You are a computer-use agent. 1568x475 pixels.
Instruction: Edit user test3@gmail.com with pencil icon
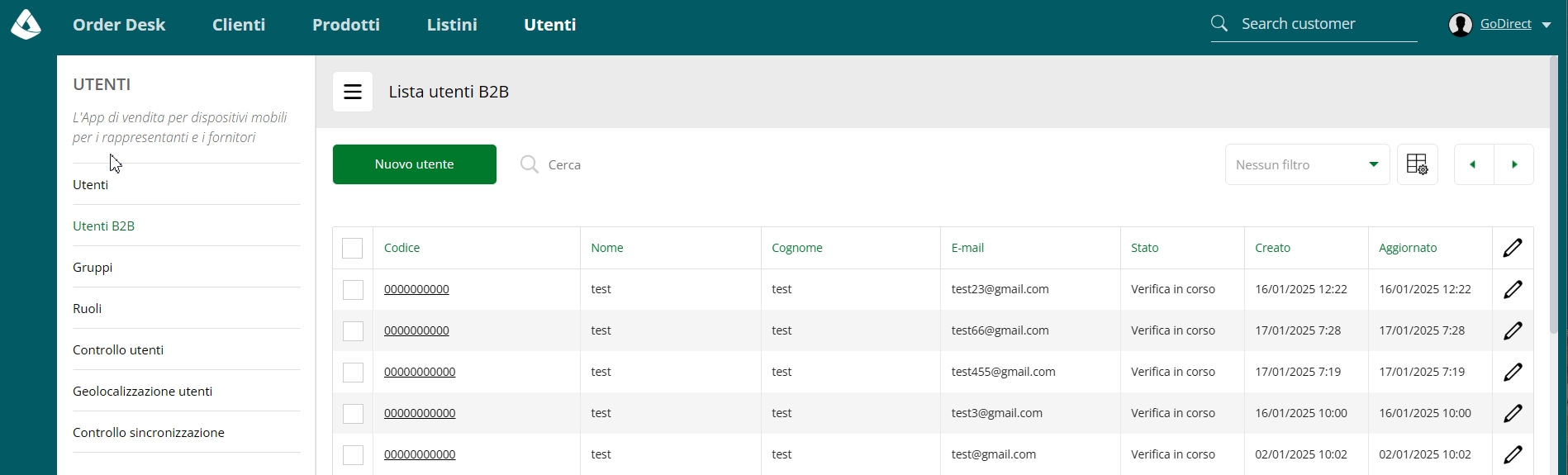1513,413
